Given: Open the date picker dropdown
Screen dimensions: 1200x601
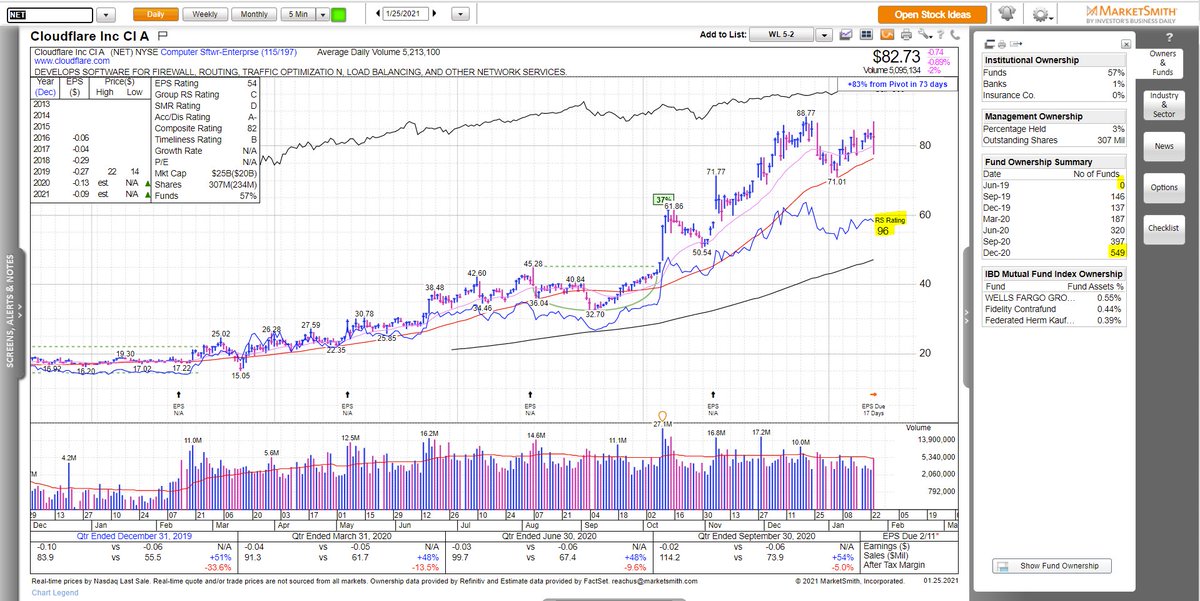Looking at the screenshot, I should (x=460, y=15).
